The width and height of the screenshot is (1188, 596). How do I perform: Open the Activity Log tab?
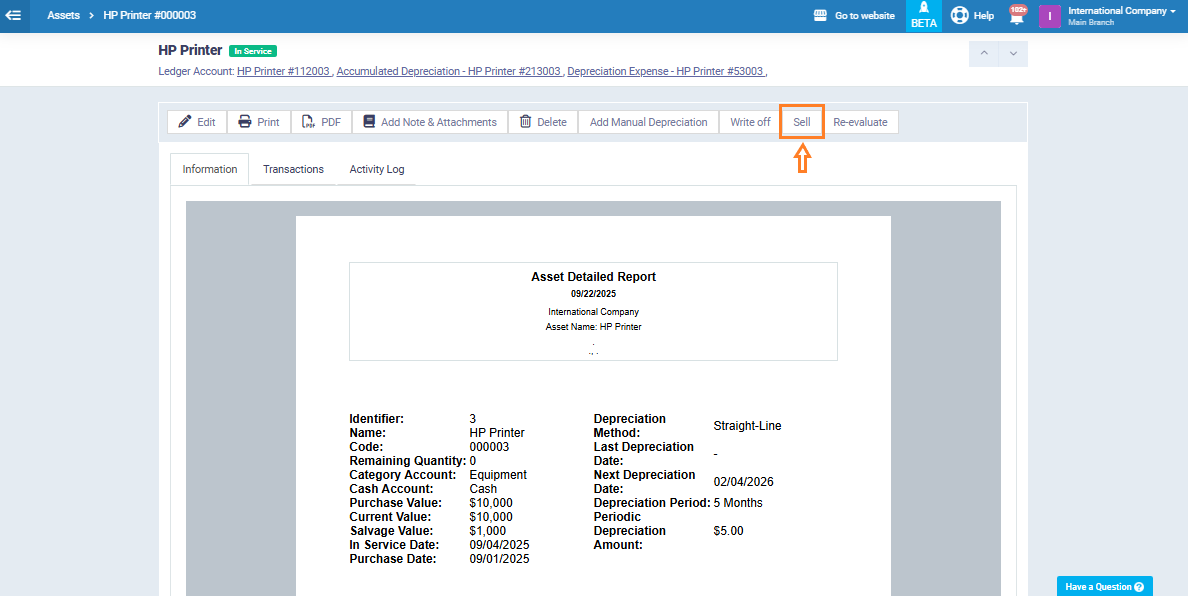(377, 169)
